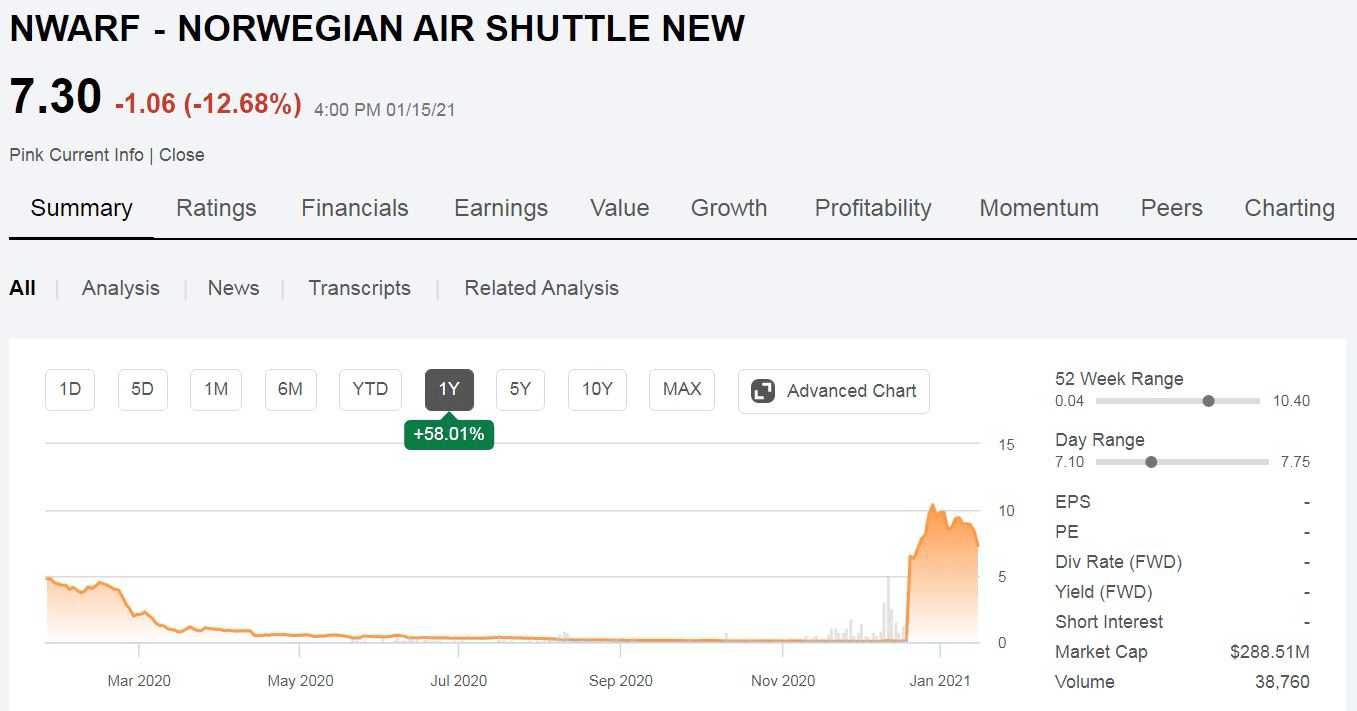Filter by News

(233, 288)
